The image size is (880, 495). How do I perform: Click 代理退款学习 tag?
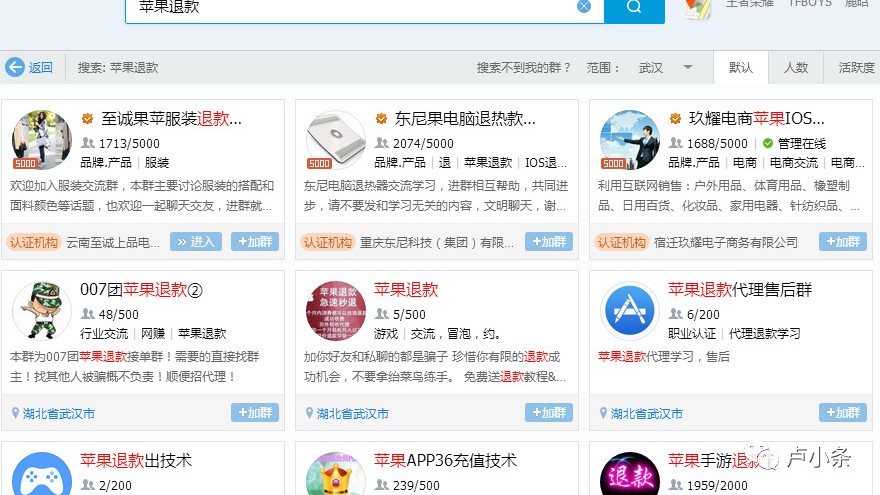click(764, 333)
